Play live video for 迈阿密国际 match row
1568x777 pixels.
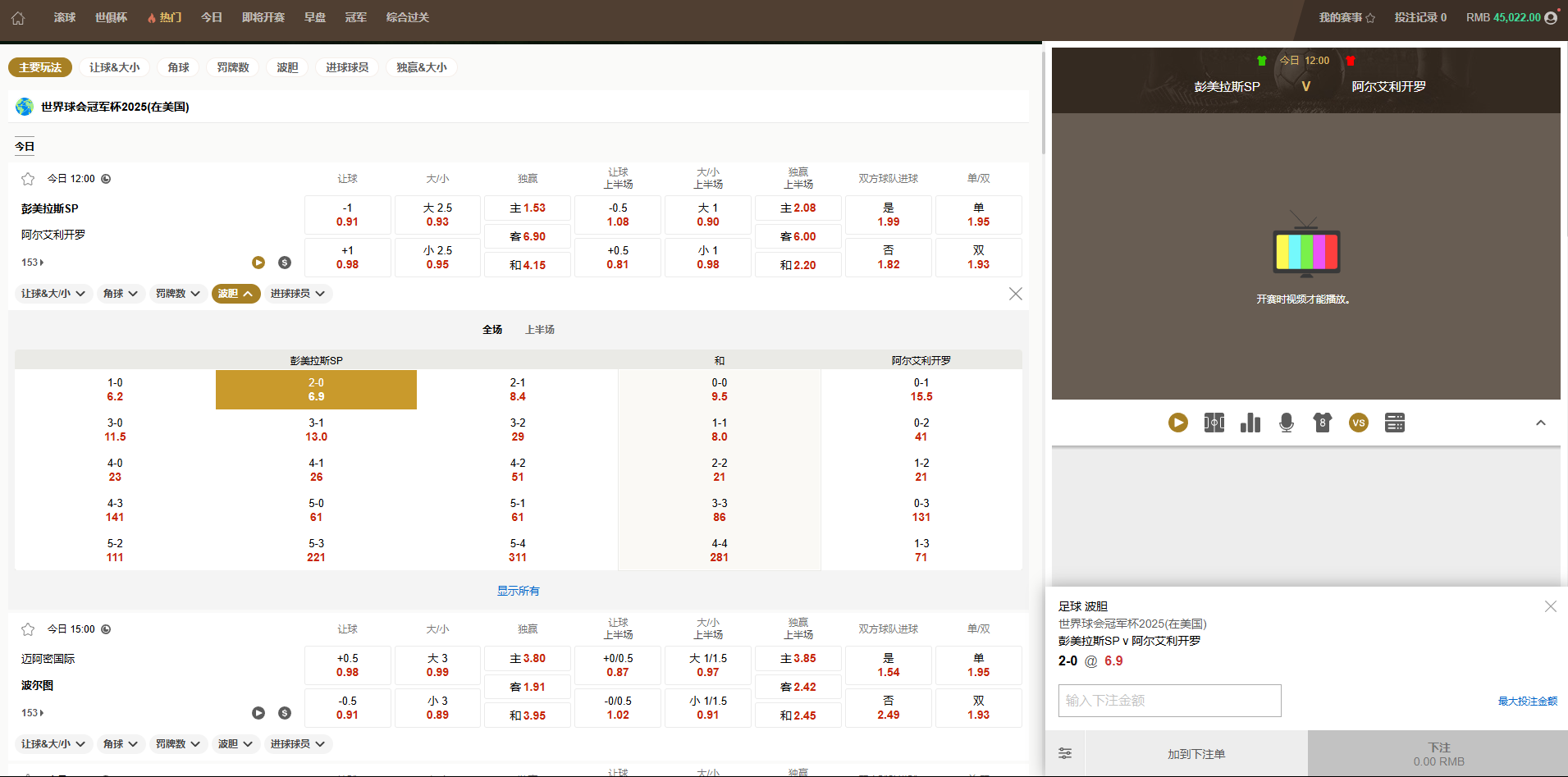[x=258, y=713]
